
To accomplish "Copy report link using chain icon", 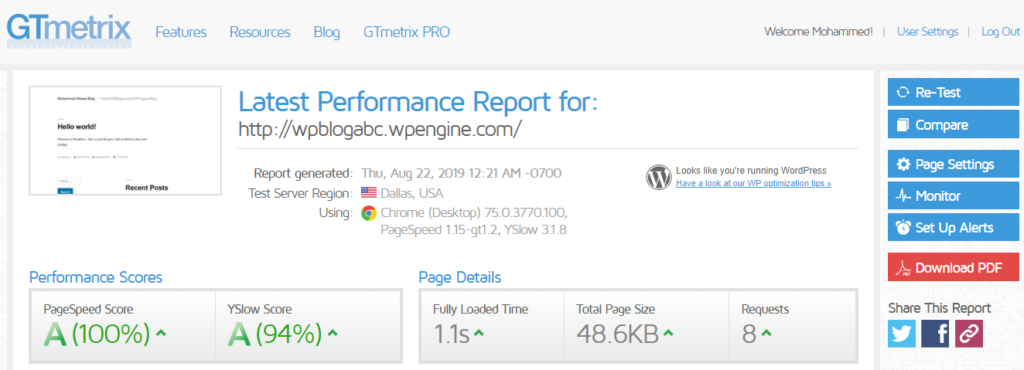I will click(x=968, y=333).
